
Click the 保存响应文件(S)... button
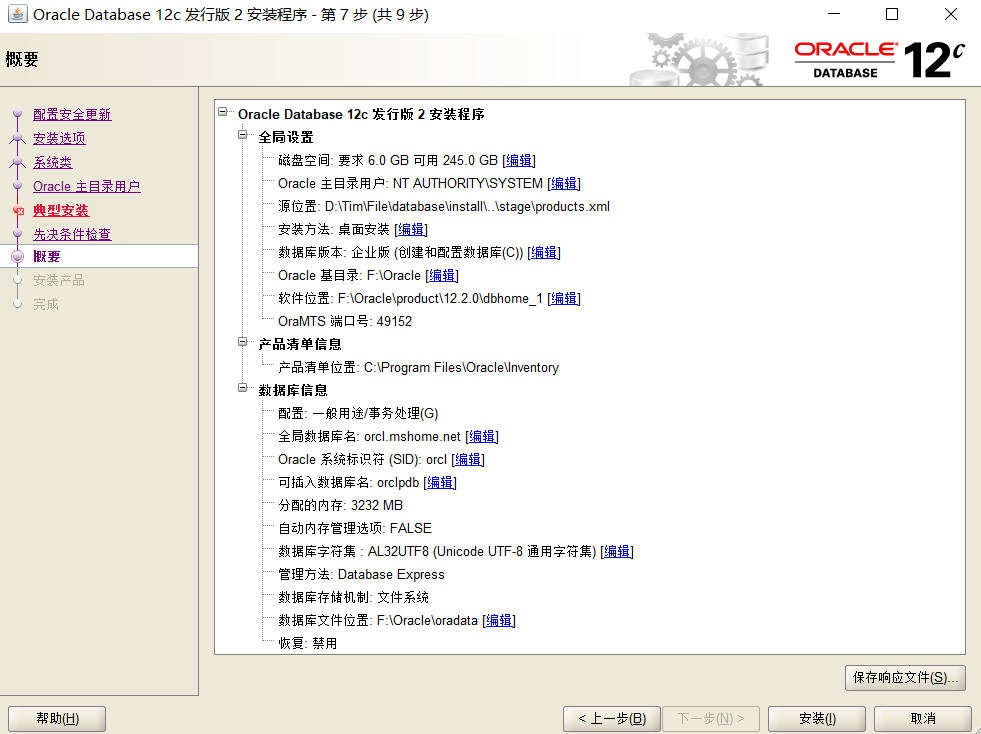click(x=905, y=678)
